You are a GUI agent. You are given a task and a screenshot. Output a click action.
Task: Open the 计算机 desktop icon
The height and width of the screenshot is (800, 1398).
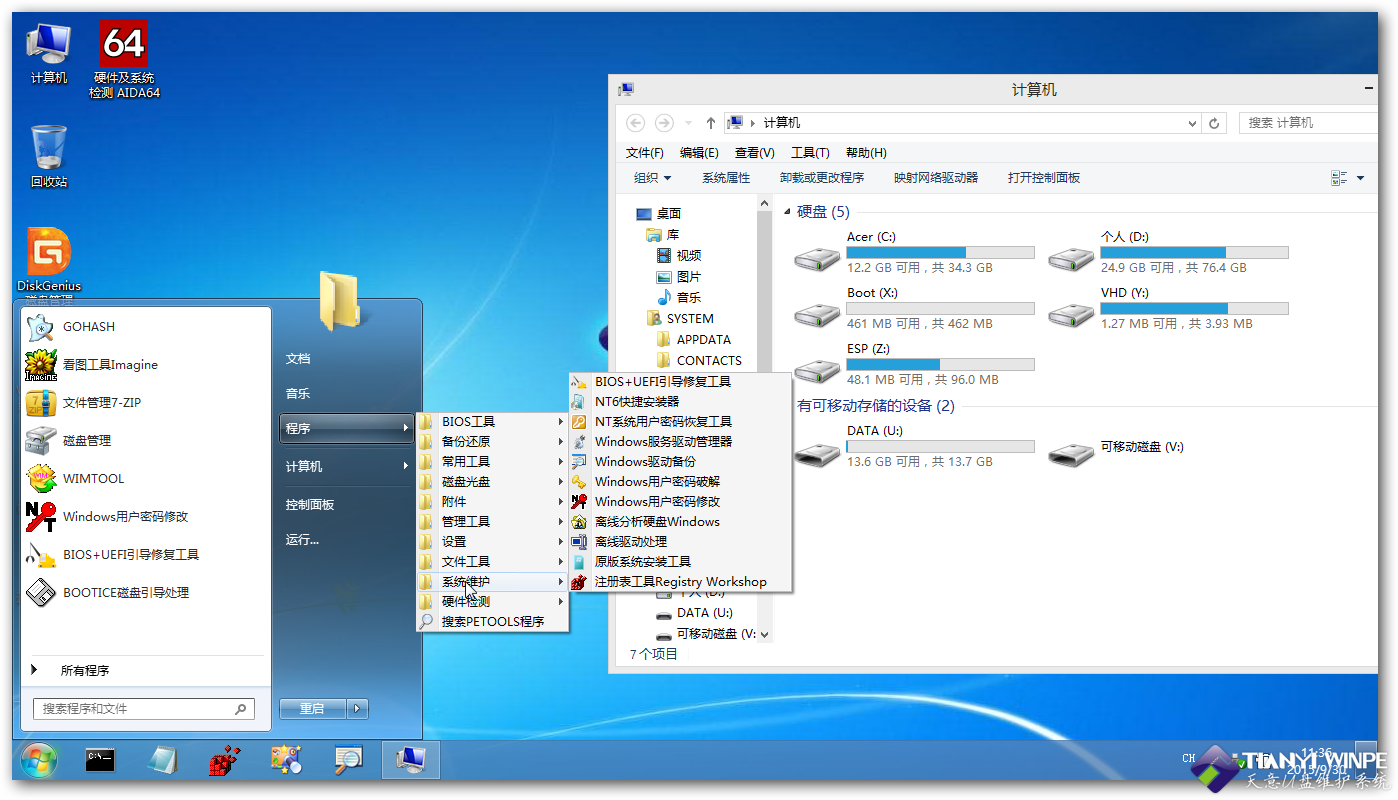pos(49,52)
